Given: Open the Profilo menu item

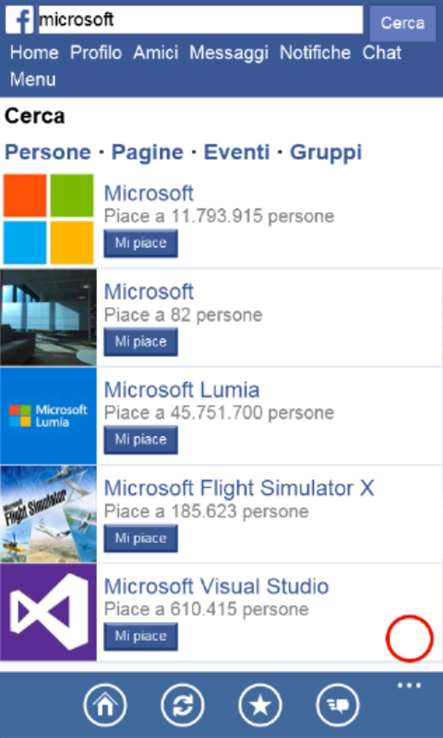Looking at the screenshot, I should (x=96, y=53).
